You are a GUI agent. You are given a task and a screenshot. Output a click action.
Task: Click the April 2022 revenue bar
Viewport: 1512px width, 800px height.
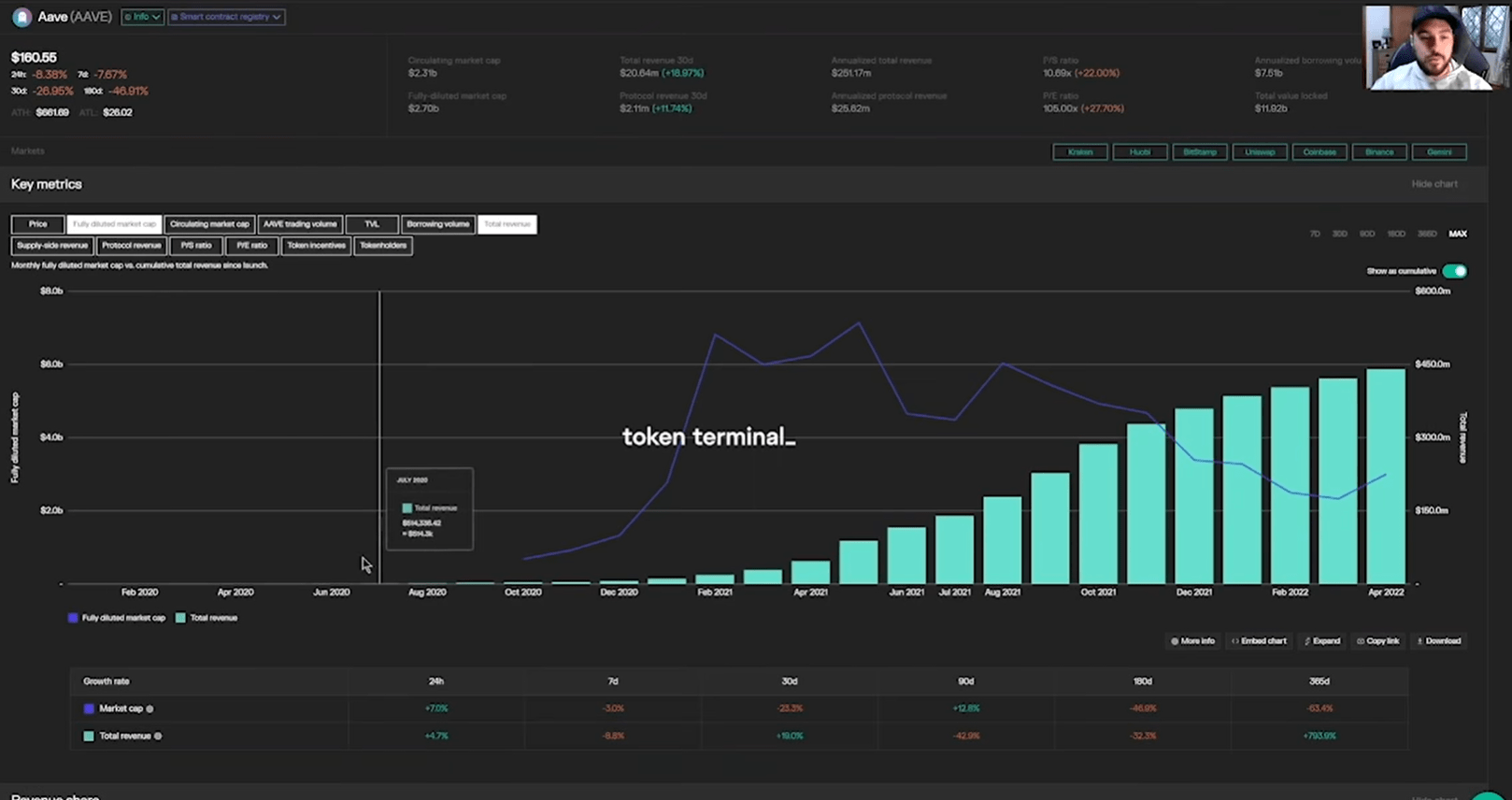tap(1386, 476)
